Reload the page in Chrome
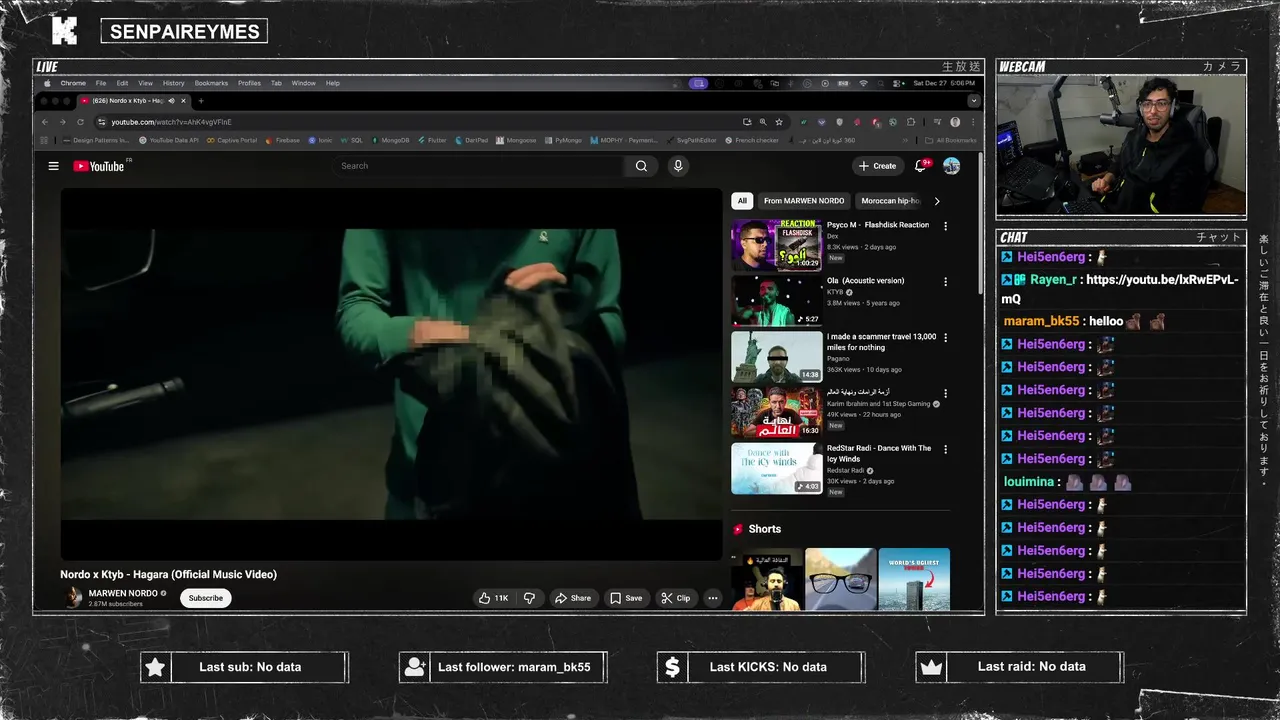This screenshot has height=720, width=1280. coord(81,122)
